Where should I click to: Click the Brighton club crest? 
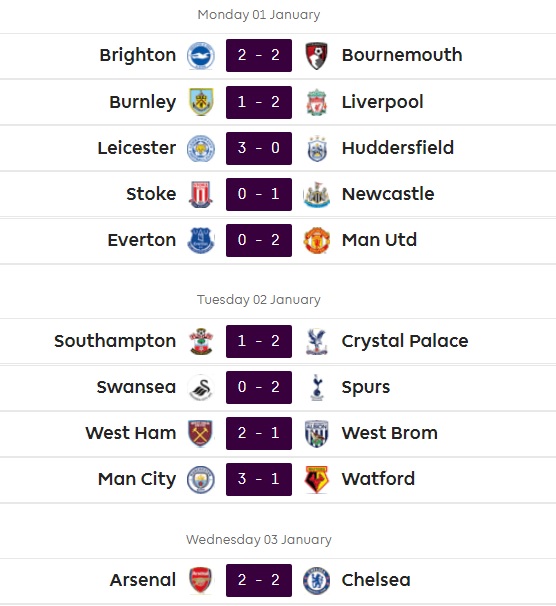coord(201,56)
